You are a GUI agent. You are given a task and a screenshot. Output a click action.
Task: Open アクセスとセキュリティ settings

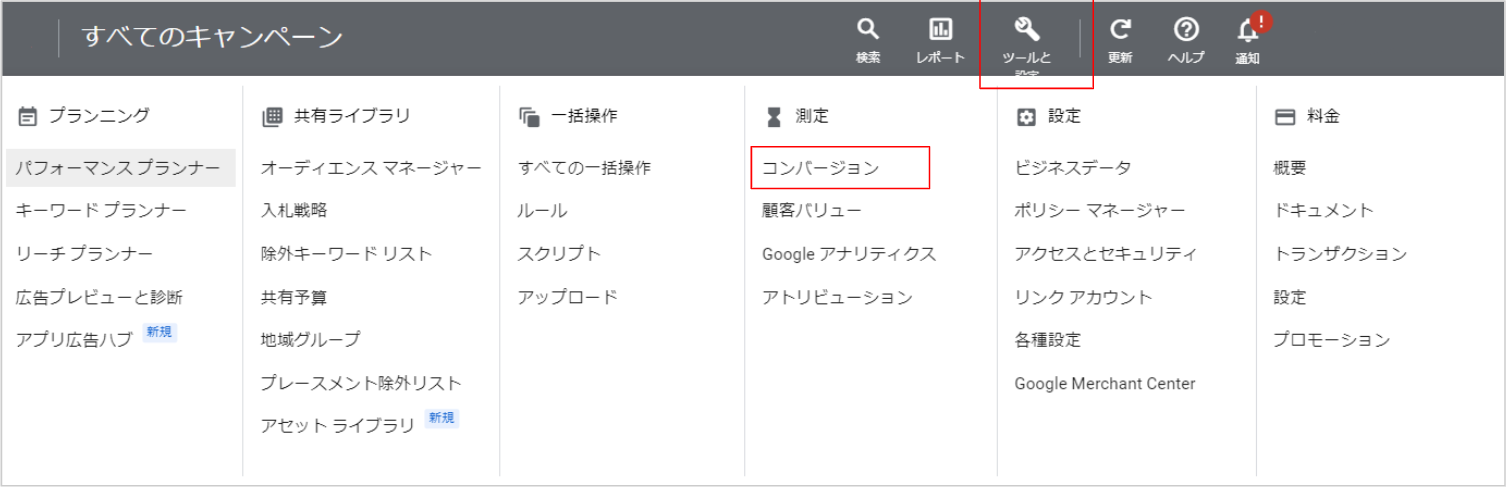1105,254
